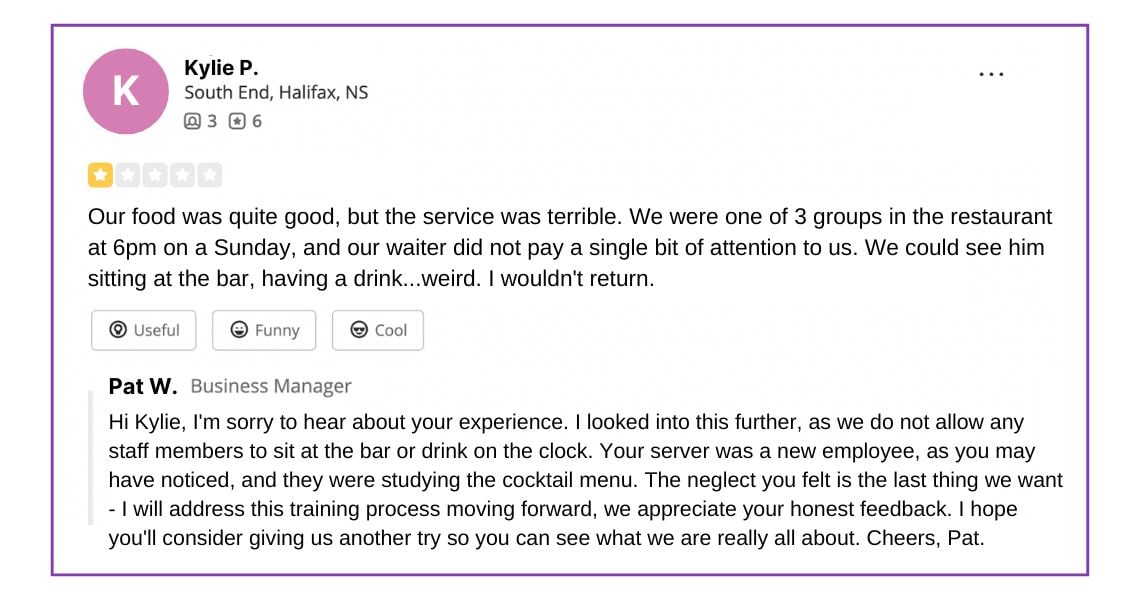Mark the review as Cool

point(378,330)
